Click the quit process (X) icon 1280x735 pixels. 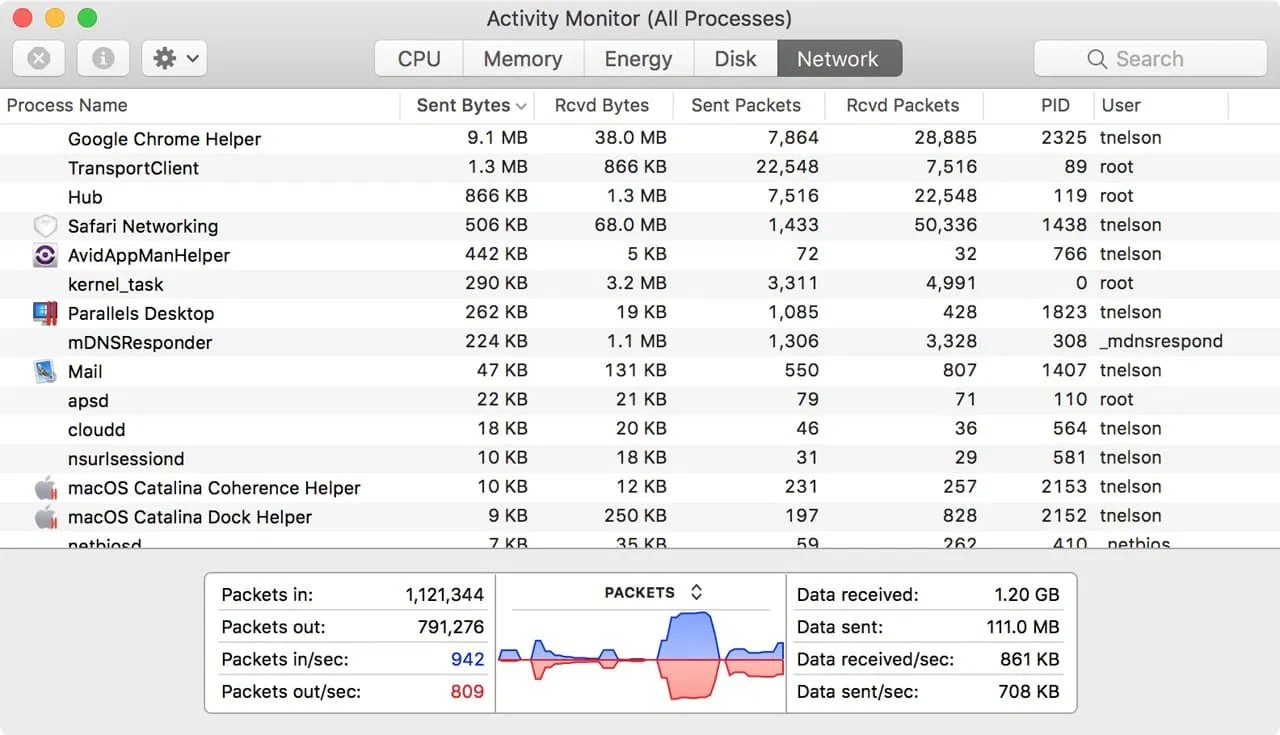point(38,57)
